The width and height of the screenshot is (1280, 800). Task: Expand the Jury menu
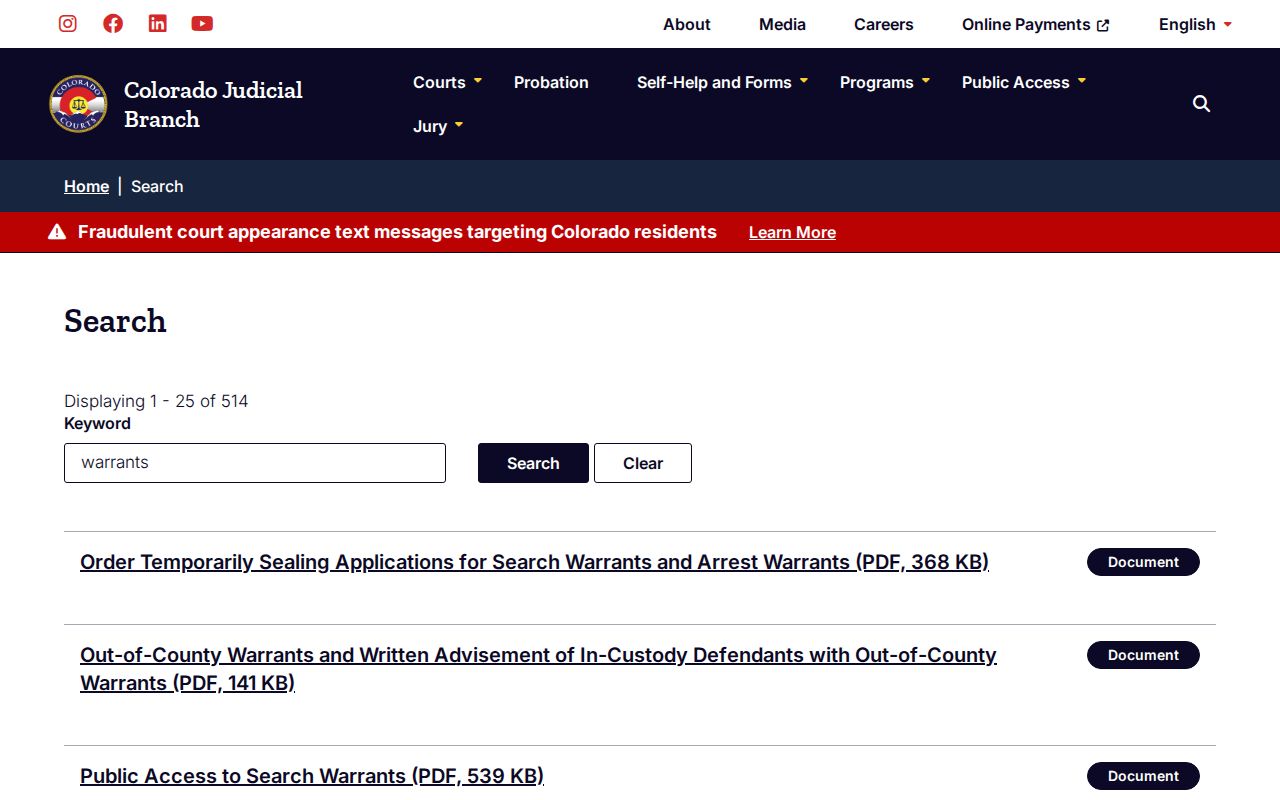coord(438,126)
